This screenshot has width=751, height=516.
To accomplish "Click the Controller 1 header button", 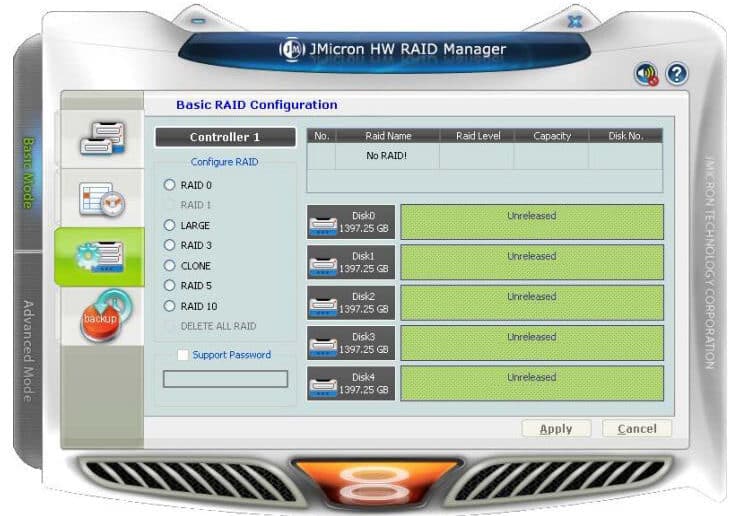I will click(x=225, y=137).
